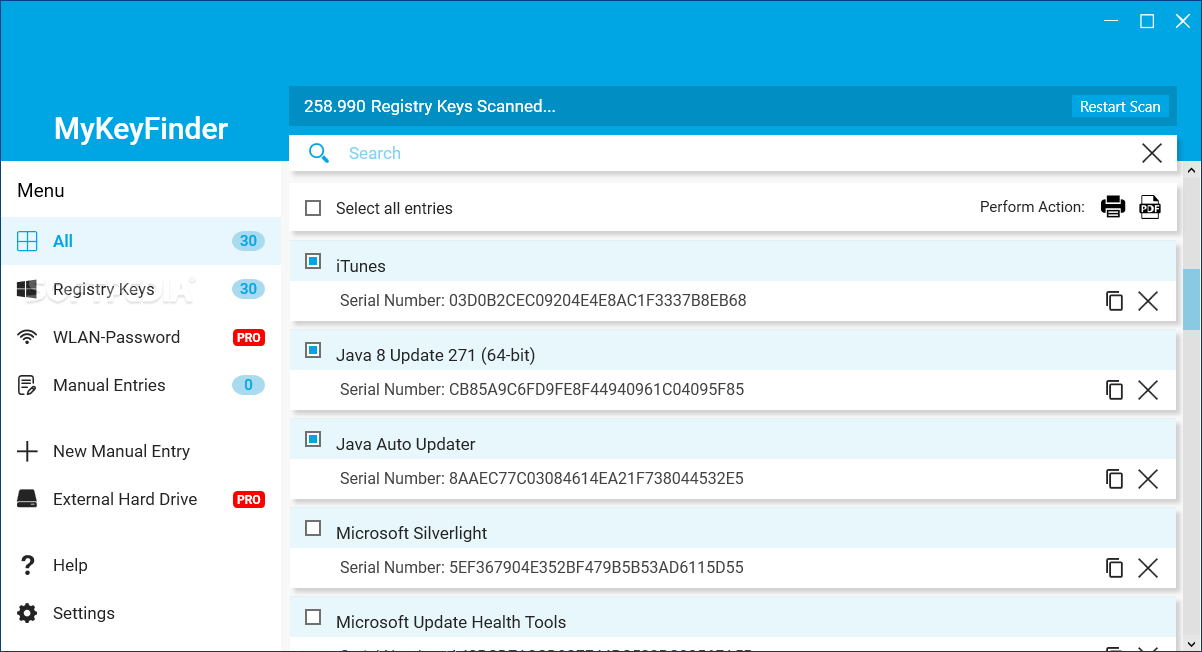Click the print icon beside Perform Action

click(x=1113, y=207)
